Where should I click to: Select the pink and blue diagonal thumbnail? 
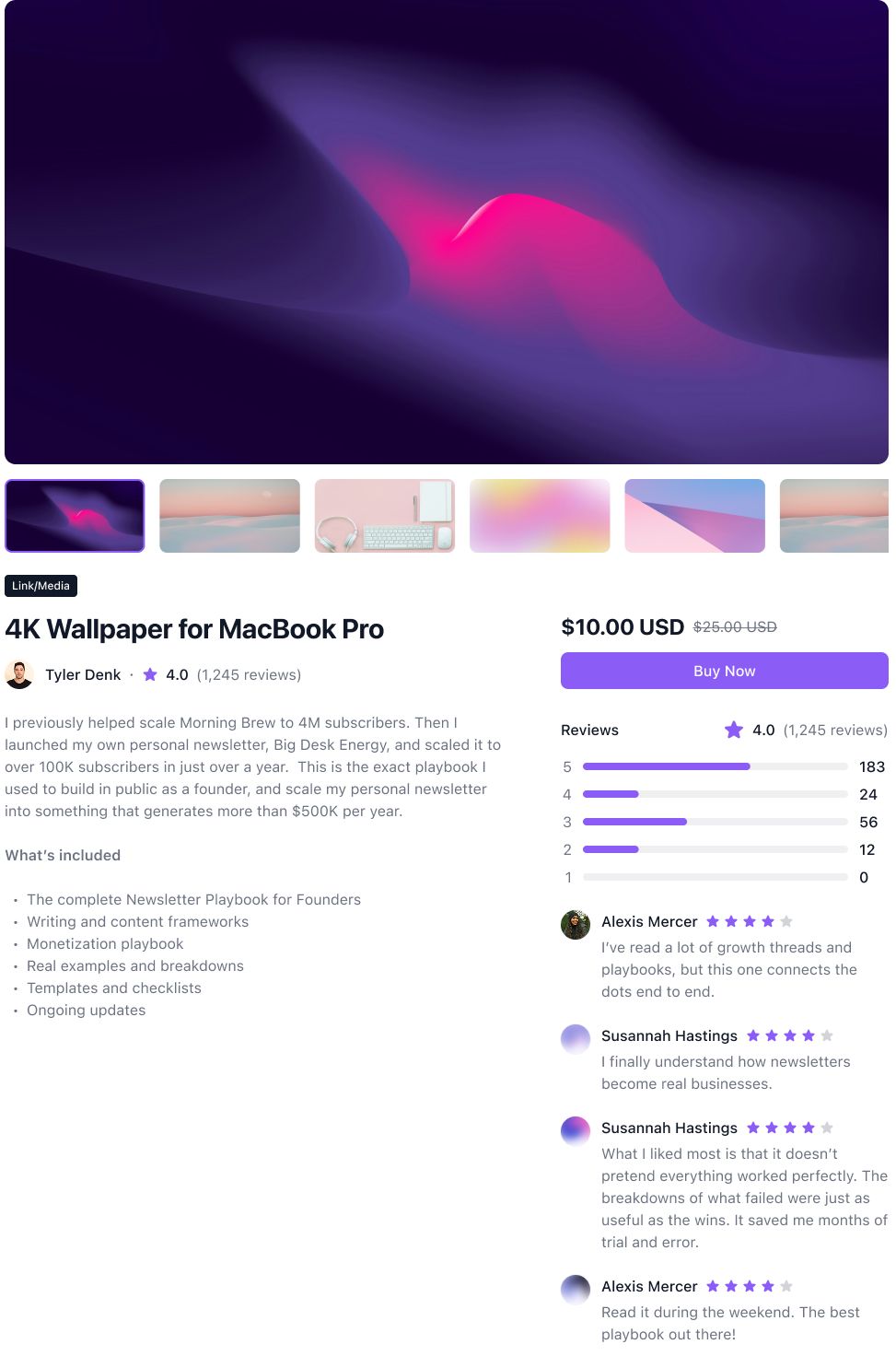point(695,516)
